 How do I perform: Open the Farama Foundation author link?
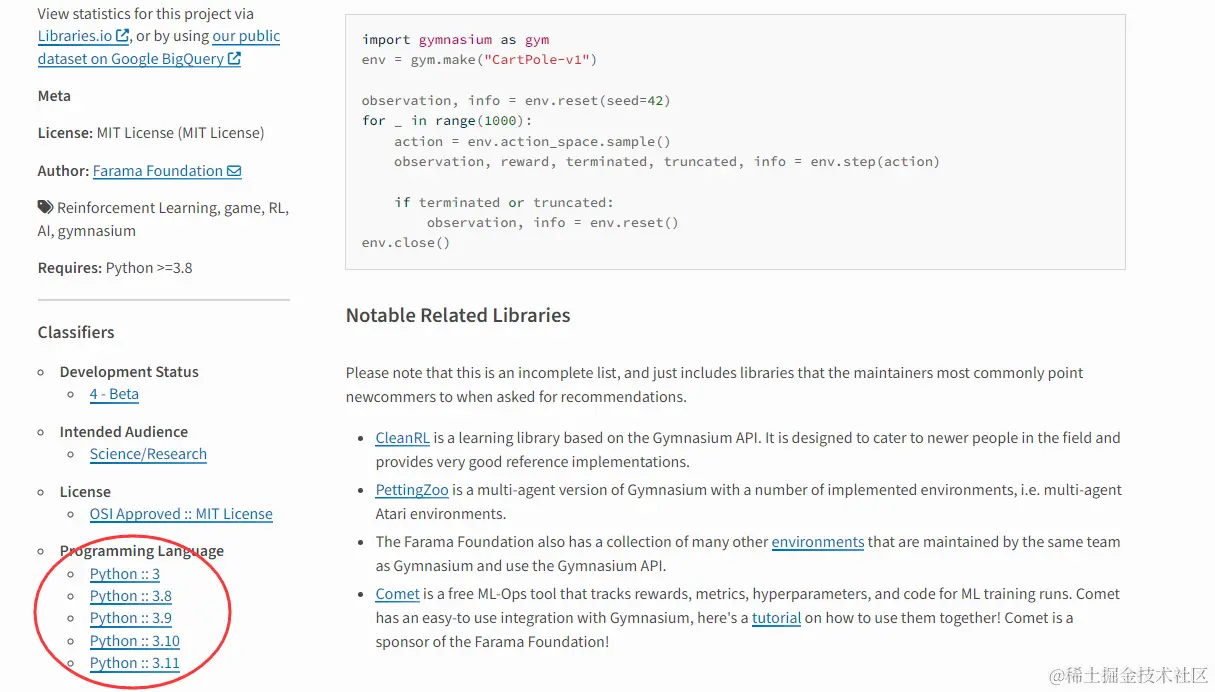click(x=158, y=171)
